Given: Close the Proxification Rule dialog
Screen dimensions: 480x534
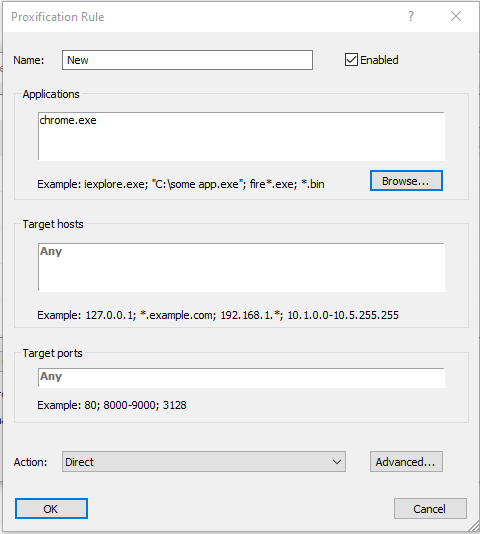Looking at the screenshot, I should [x=456, y=16].
